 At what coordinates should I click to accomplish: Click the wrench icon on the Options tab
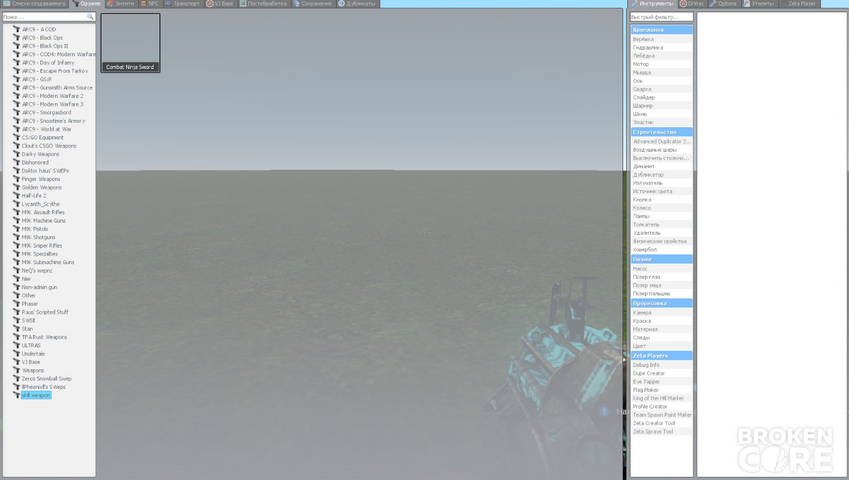tap(713, 3)
